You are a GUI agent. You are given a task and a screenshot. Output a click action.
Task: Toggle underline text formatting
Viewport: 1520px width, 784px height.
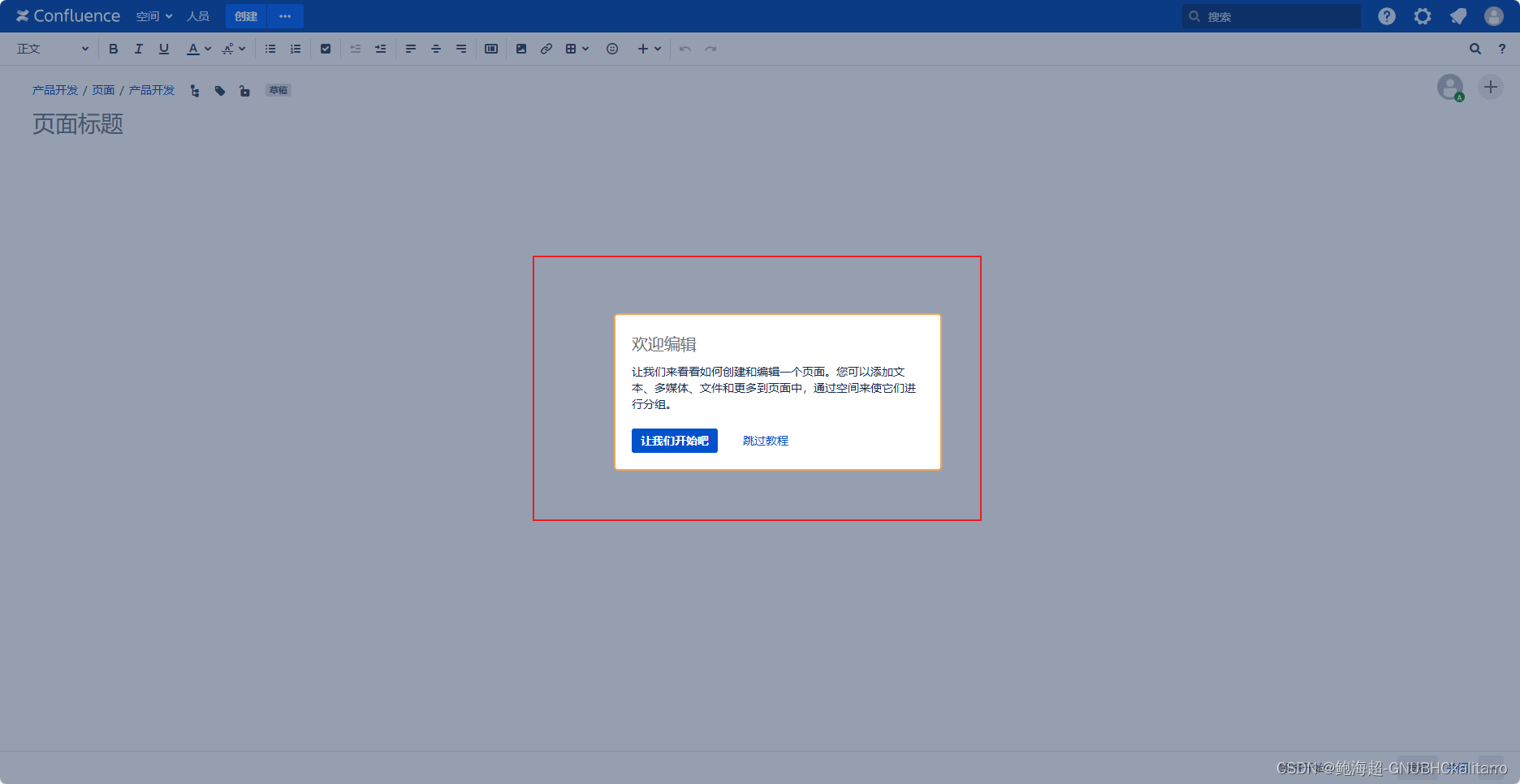163,49
